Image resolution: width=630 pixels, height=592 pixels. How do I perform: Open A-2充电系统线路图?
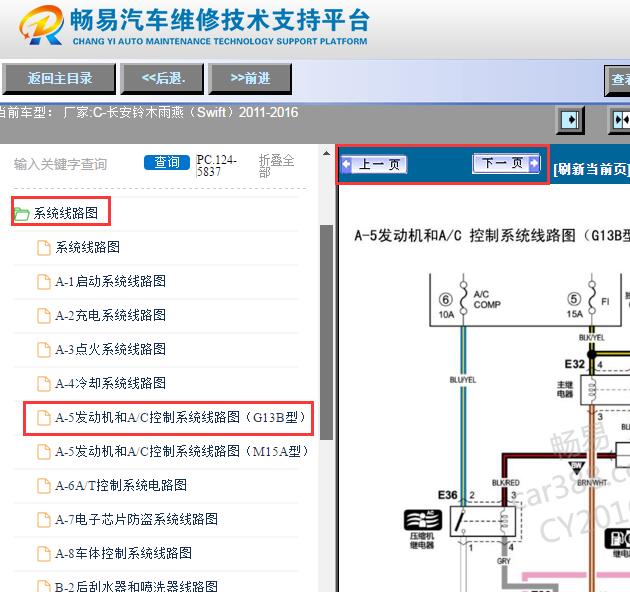110,315
